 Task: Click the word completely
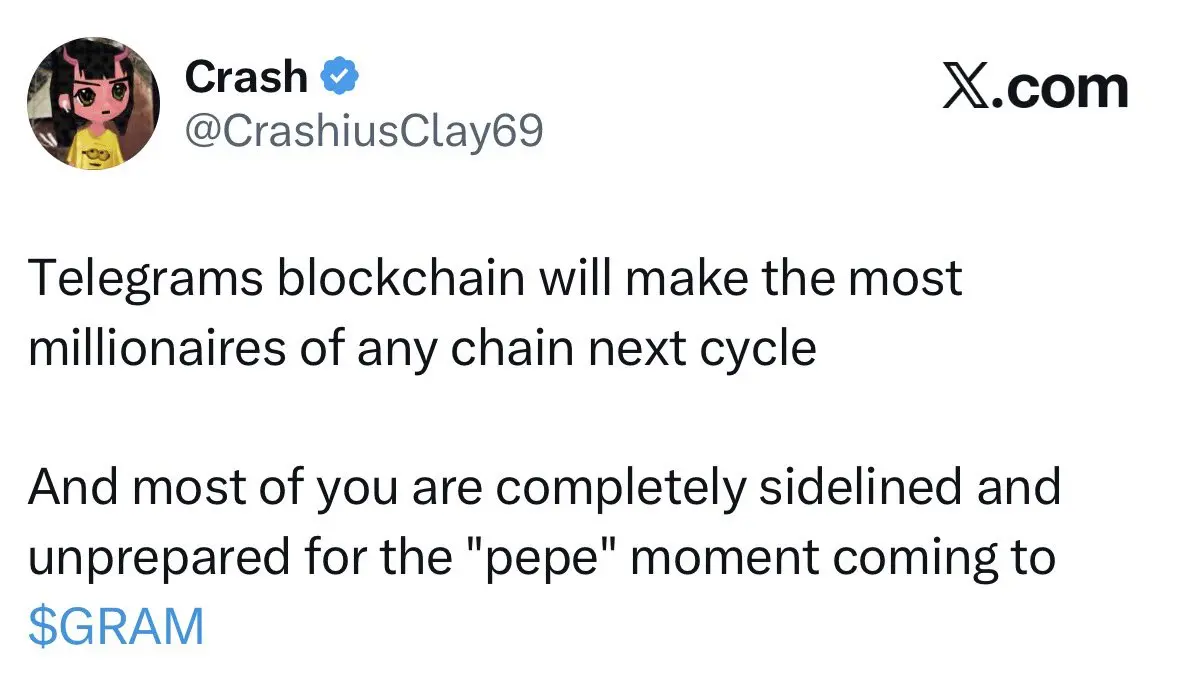coord(620,488)
